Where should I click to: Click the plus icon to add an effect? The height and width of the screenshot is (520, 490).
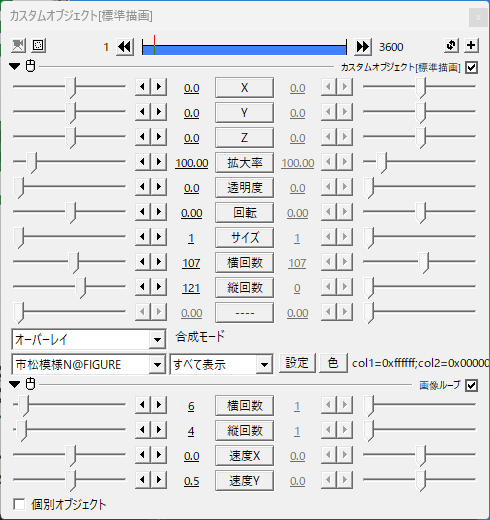pyautogui.click(x=471, y=45)
